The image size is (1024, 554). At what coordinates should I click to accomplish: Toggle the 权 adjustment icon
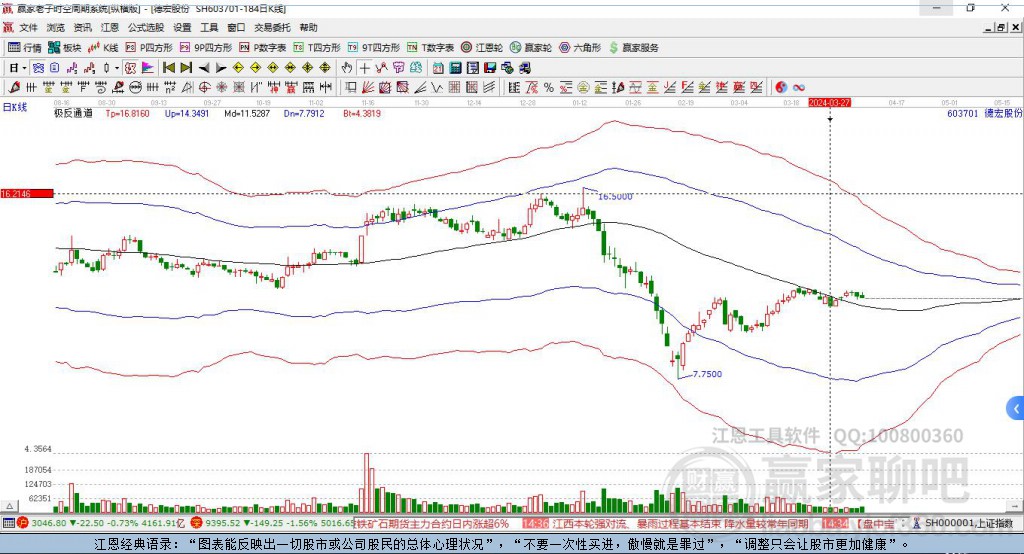tap(131, 68)
